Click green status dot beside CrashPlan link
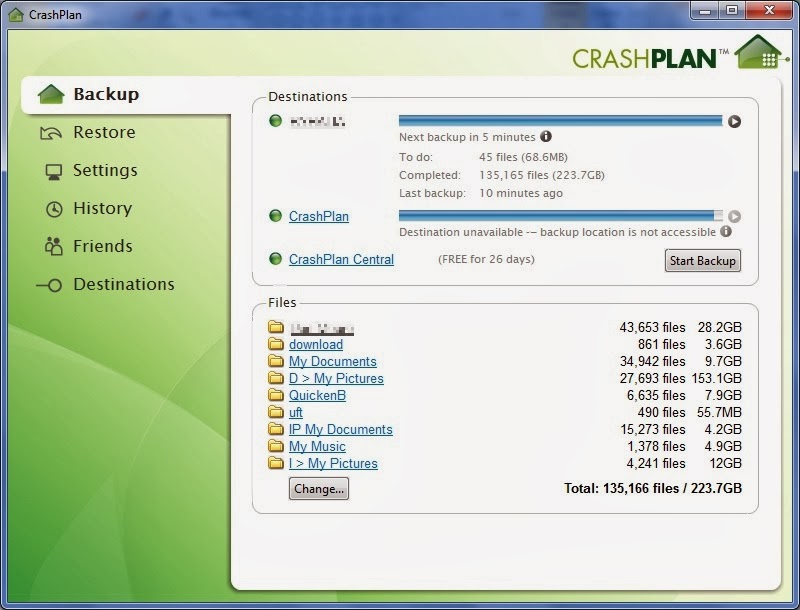 pyautogui.click(x=276, y=216)
